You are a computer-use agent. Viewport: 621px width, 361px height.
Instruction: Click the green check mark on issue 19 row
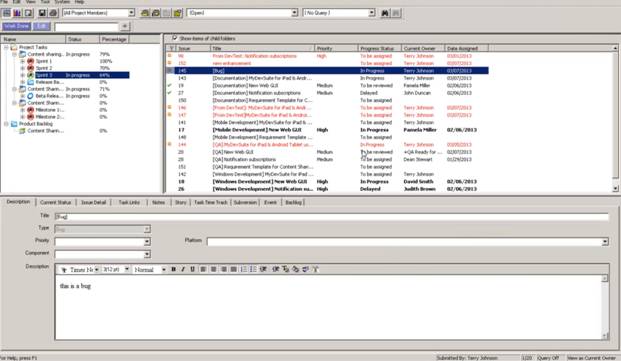(170, 85)
